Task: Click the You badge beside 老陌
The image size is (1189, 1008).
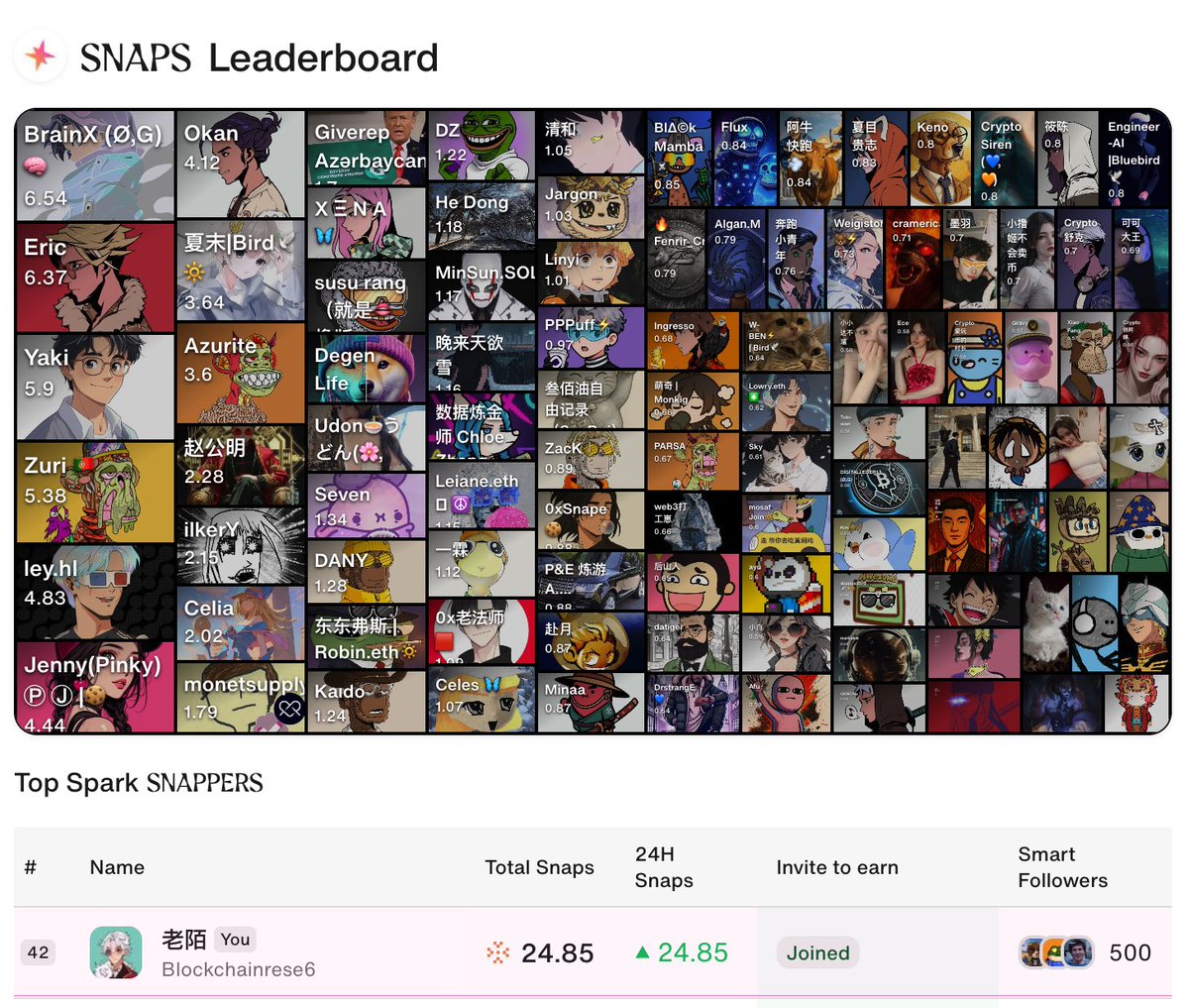Action: (235, 939)
